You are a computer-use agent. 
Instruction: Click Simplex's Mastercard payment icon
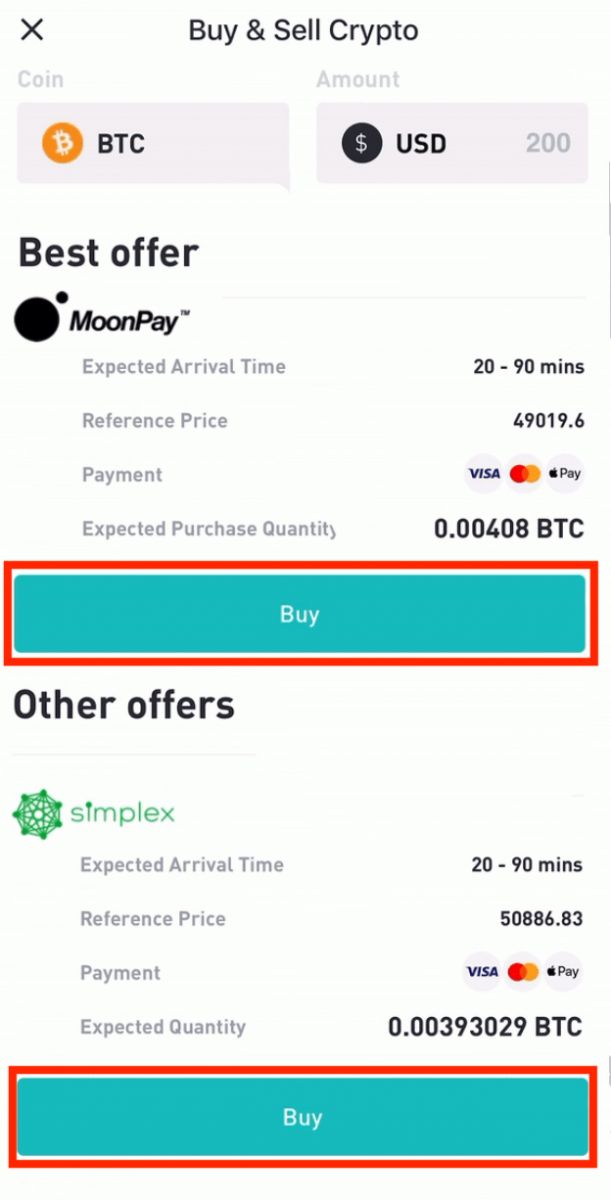coord(522,972)
